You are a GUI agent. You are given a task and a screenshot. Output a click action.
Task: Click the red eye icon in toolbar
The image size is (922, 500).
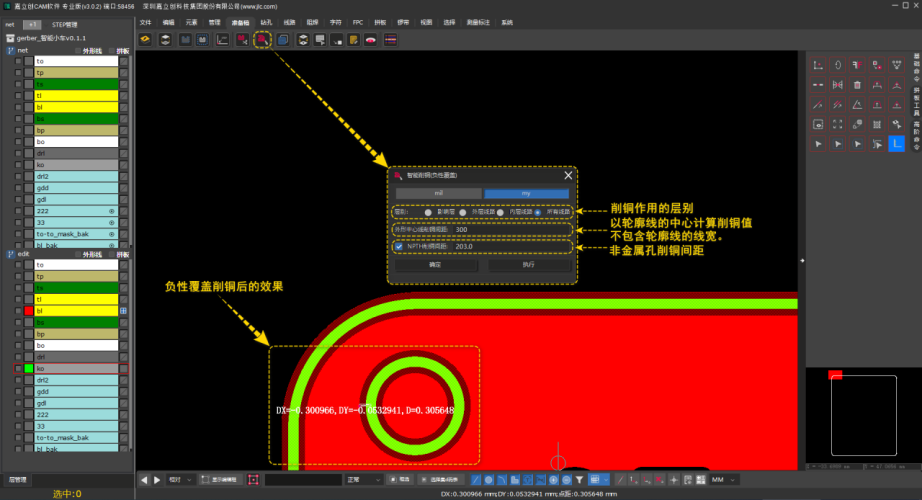pos(370,40)
